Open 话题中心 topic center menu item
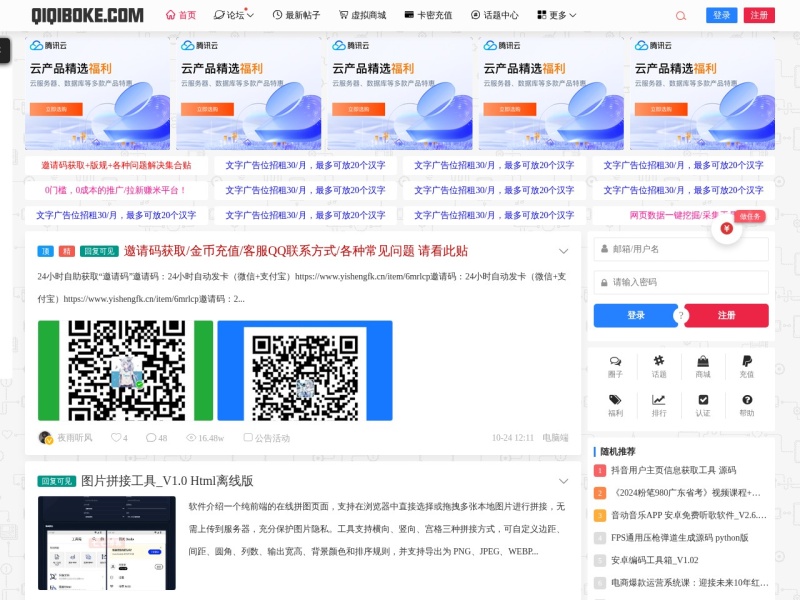800x600 pixels. click(494, 15)
